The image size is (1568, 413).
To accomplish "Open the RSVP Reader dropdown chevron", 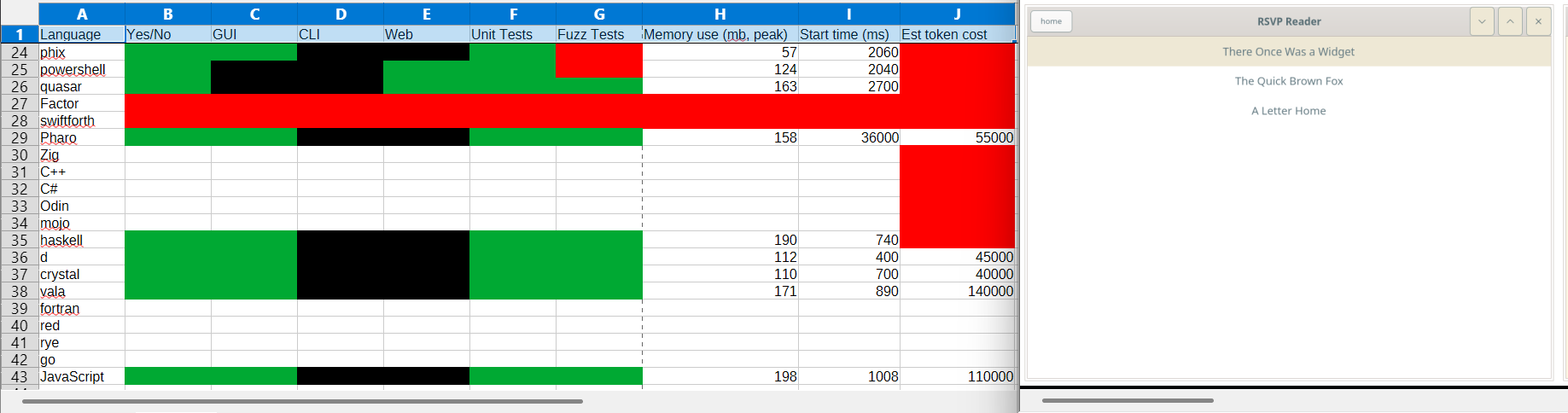I will [x=1482, y=21].
